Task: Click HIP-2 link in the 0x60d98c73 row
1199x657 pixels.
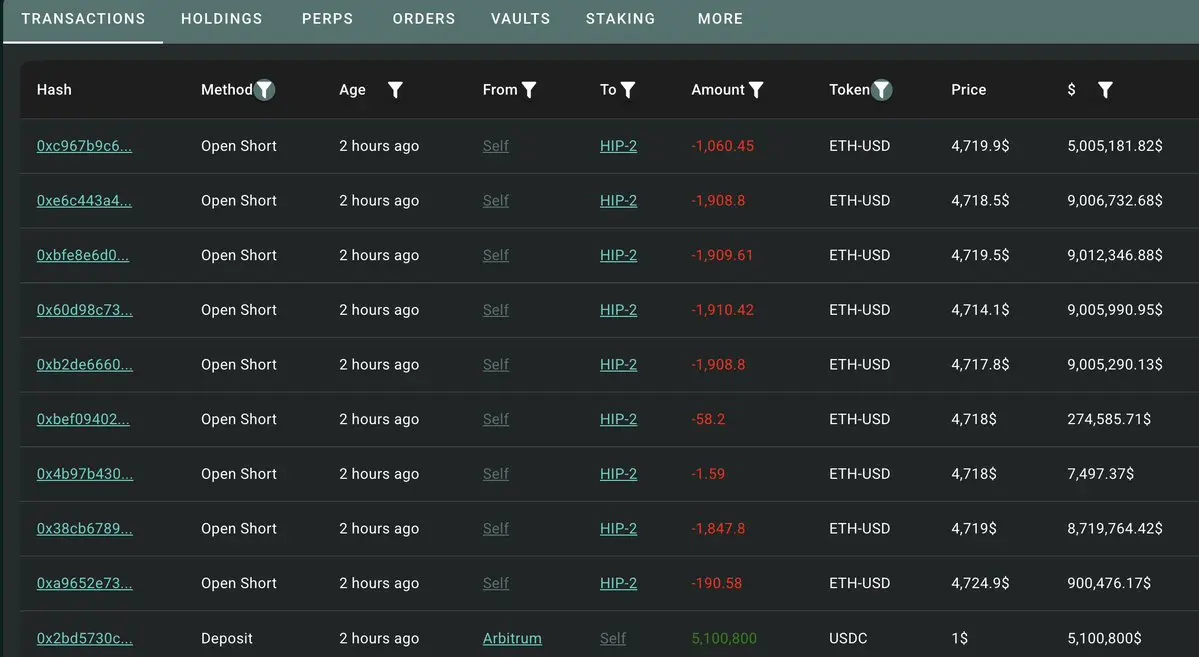Action: tap(618, 310)
